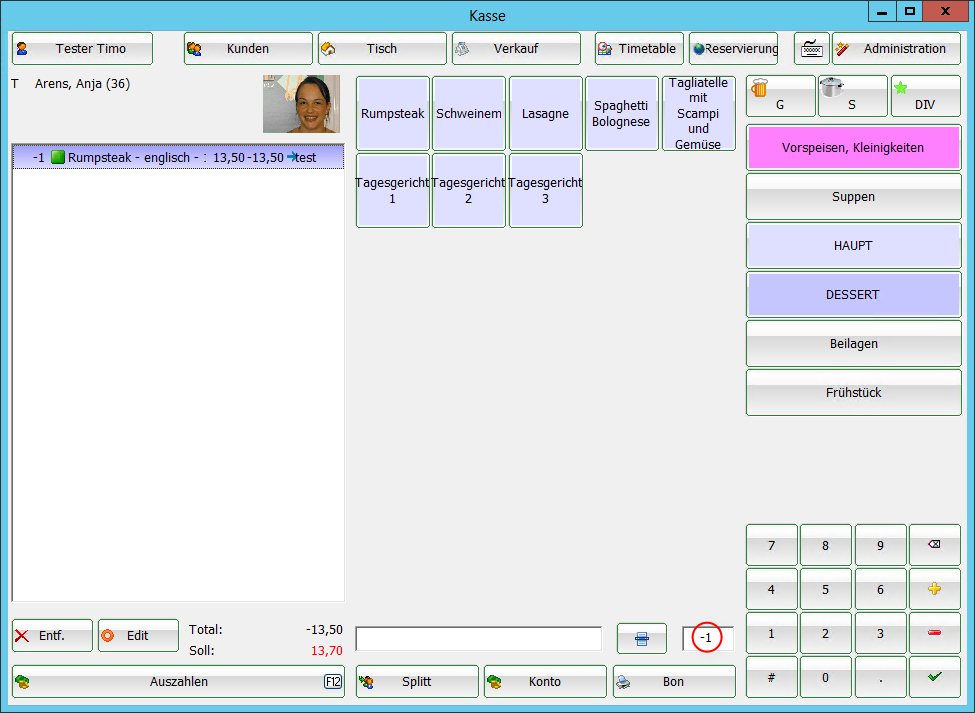Click the yellow plus key on numpad
This screenshot has width=975, height=713.
coord(935,589)
